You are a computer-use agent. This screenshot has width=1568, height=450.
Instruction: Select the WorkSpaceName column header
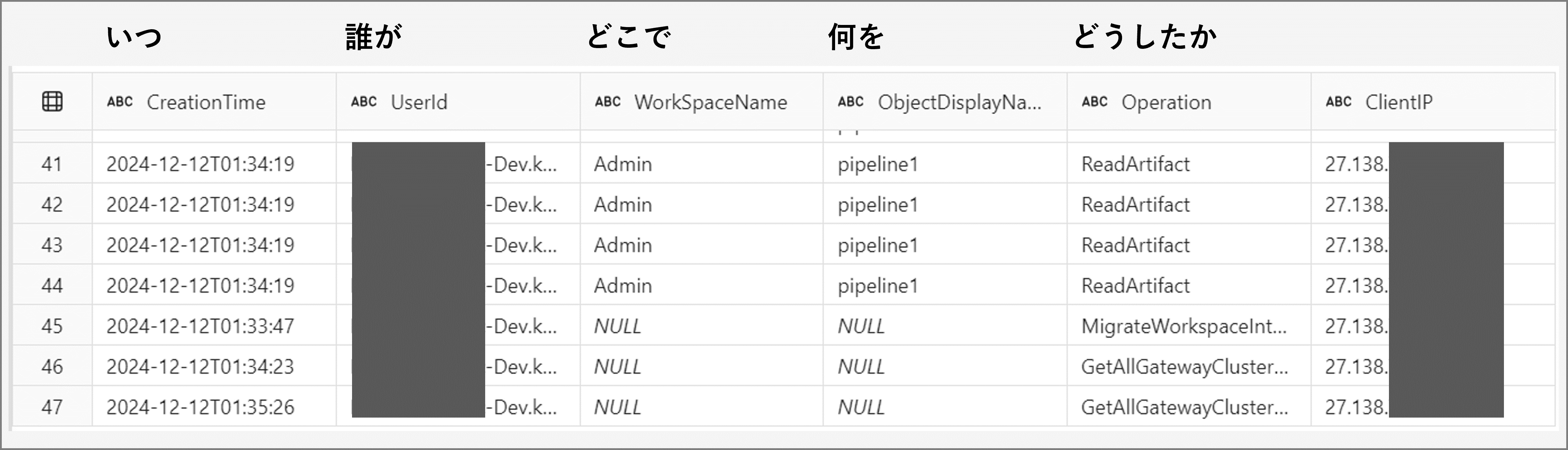711,102
